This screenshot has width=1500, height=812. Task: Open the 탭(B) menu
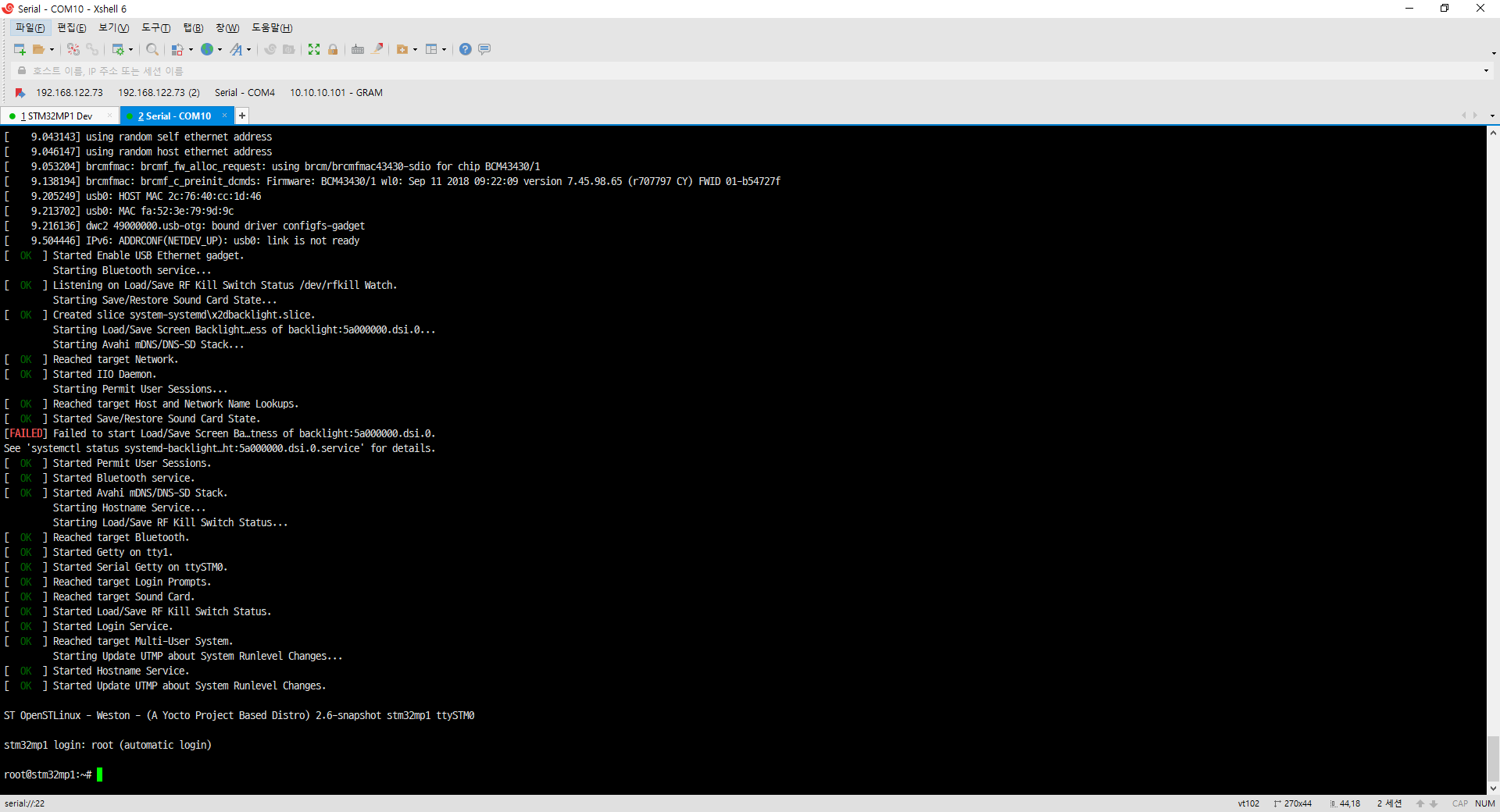pos(194,28)
